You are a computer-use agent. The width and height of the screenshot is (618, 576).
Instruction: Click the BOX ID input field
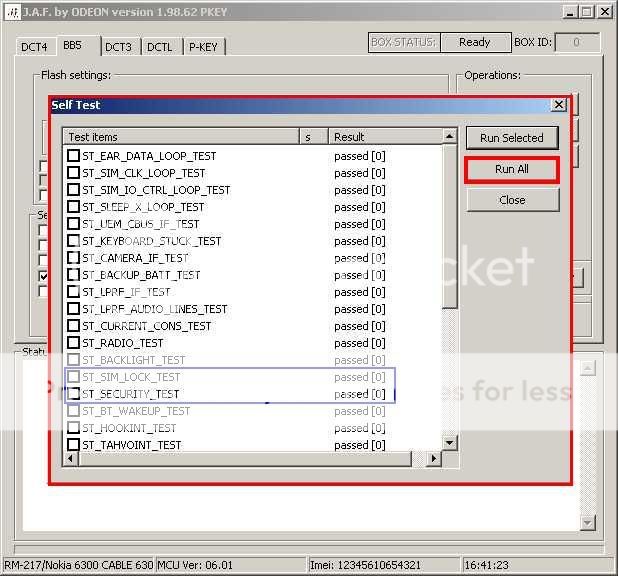tap(577, 42)
